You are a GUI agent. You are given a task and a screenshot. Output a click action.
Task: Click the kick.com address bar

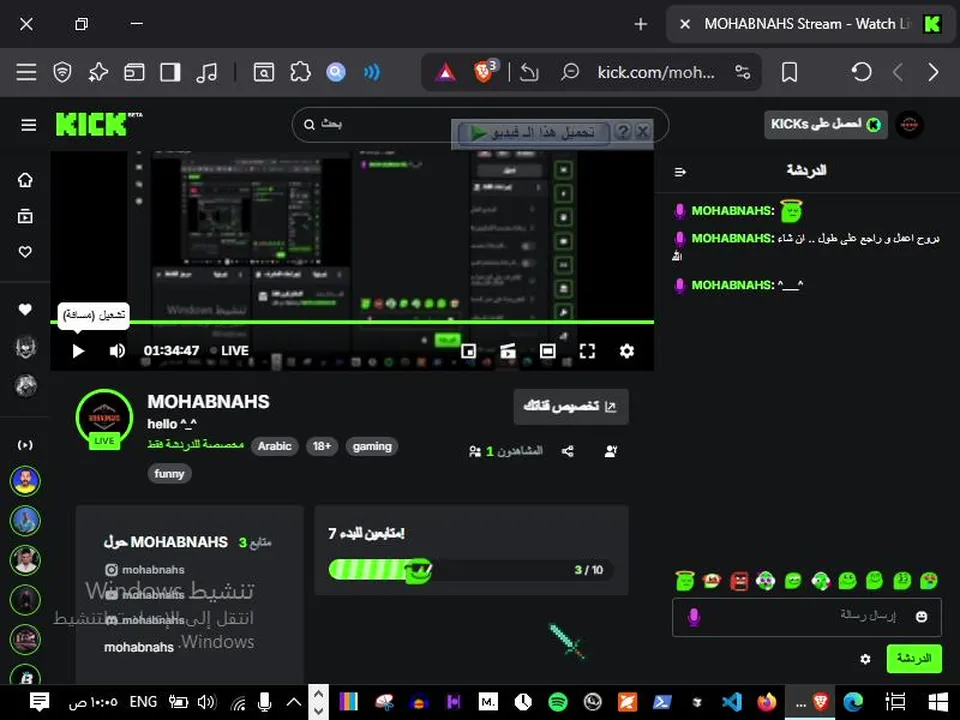click(655, 72)
